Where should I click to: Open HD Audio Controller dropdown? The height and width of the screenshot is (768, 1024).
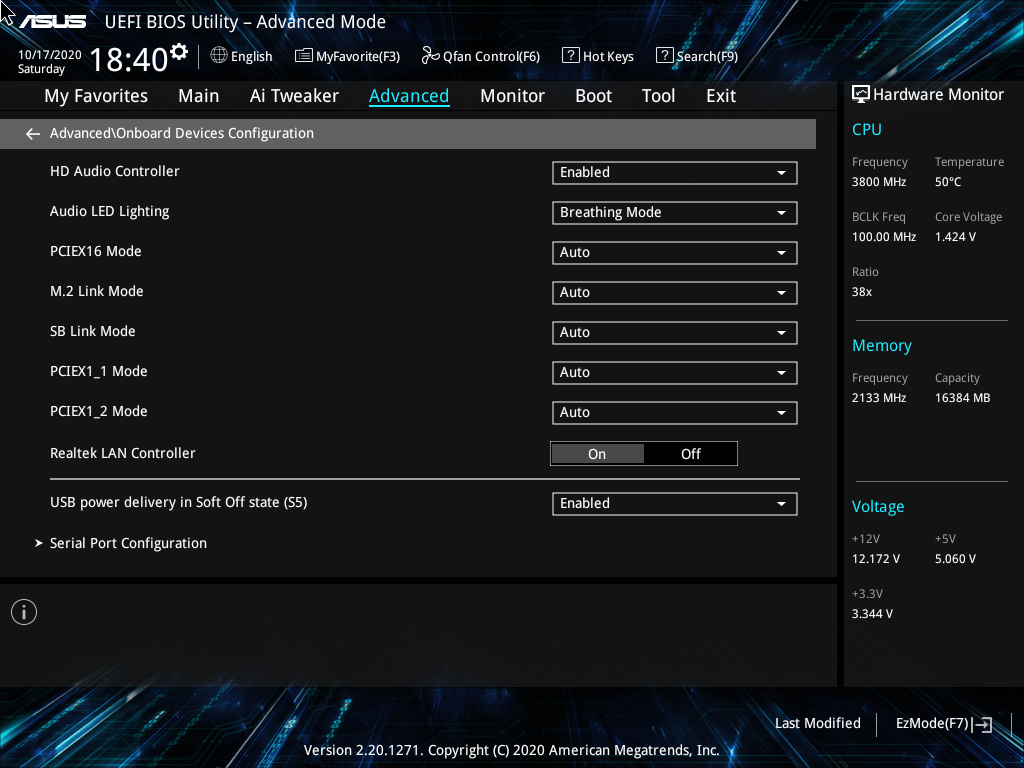pos(675,172)
